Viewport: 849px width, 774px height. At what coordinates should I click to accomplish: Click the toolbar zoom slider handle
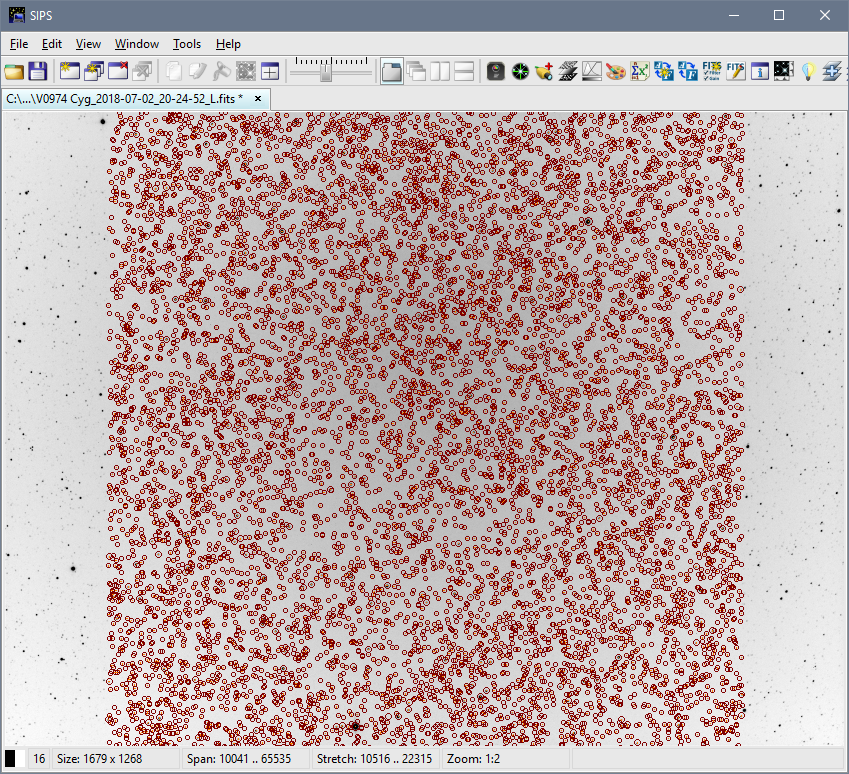pos(325,71)
